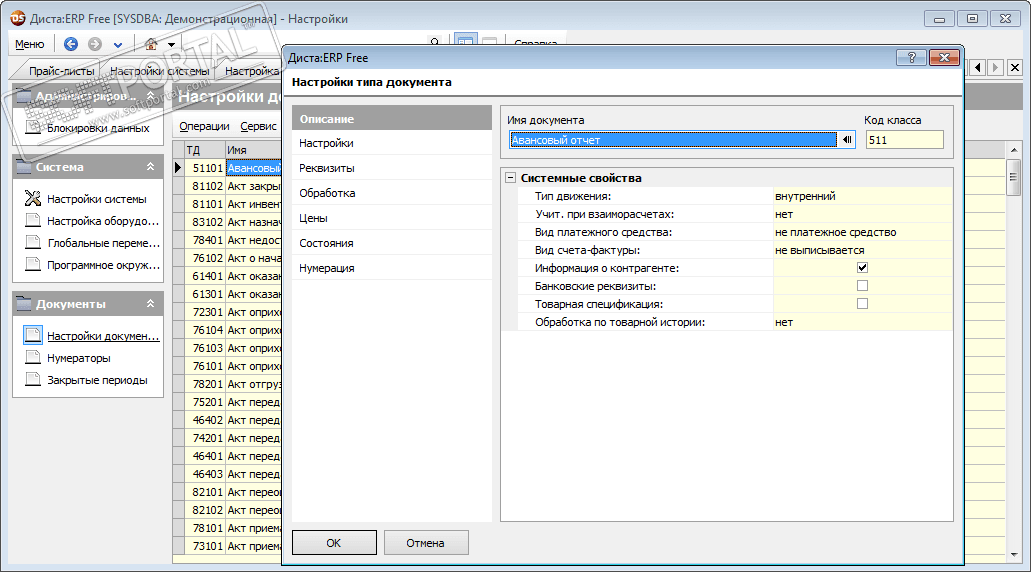Open Нумераторы in sidebar

[79, 358]
